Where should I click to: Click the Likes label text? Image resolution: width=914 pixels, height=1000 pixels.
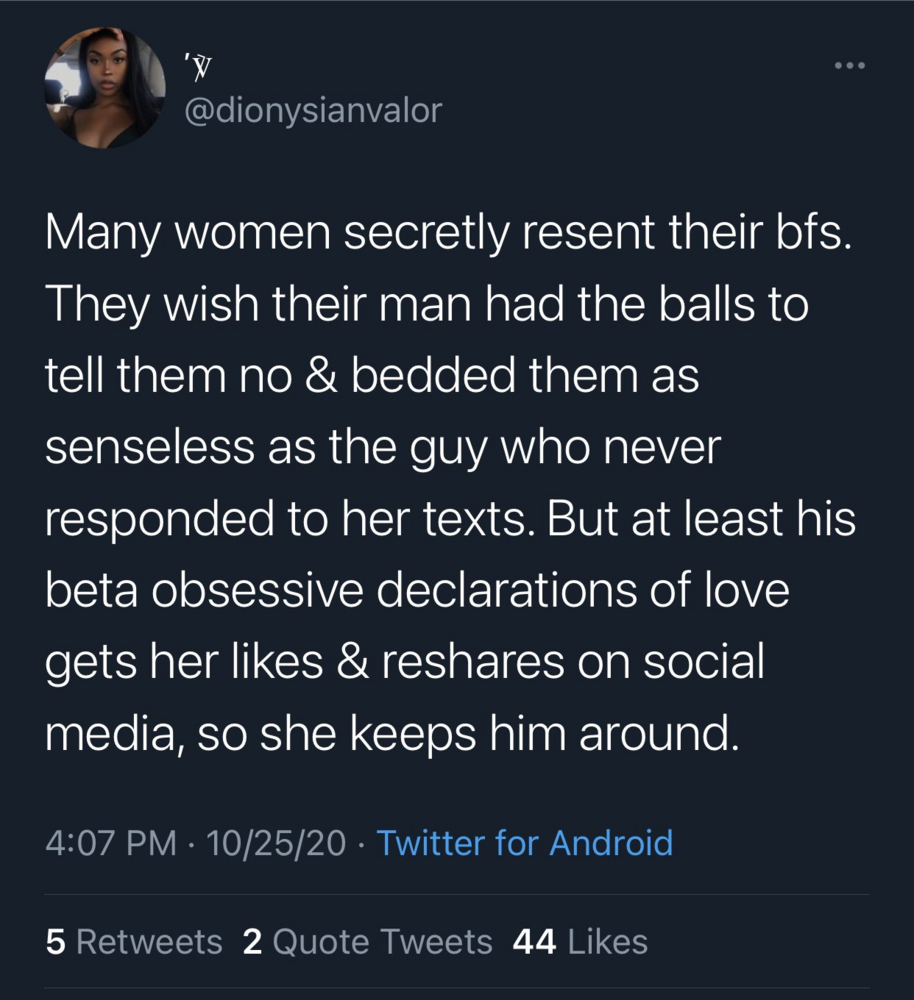click(x=607, y=942)
